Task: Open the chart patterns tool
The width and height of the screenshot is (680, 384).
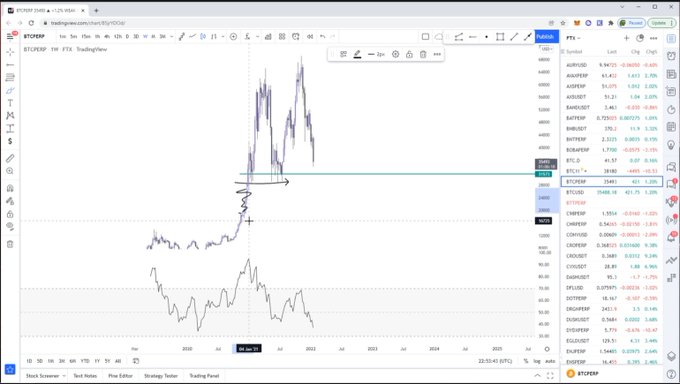Action: 10,115
